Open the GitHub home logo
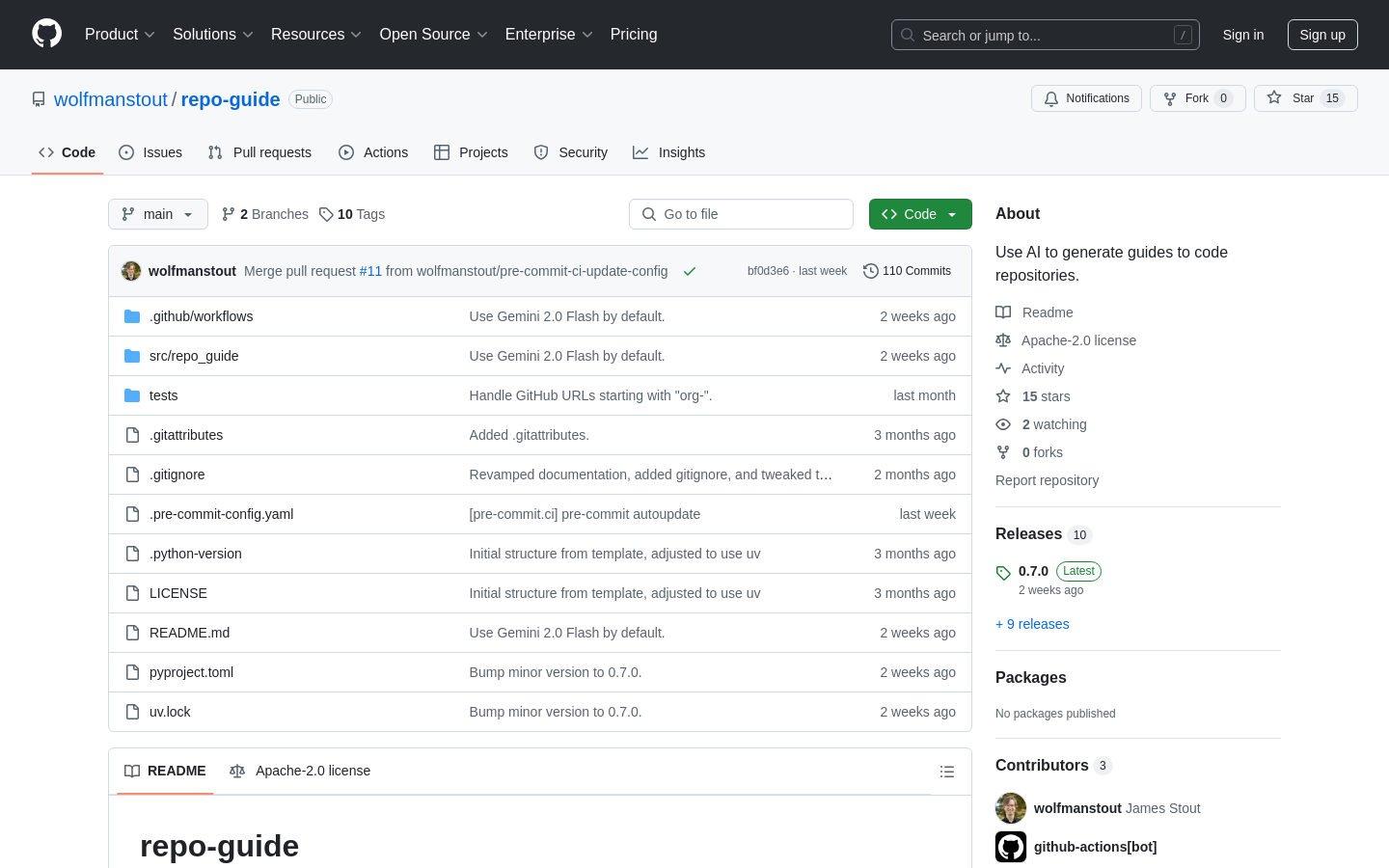 47,34
